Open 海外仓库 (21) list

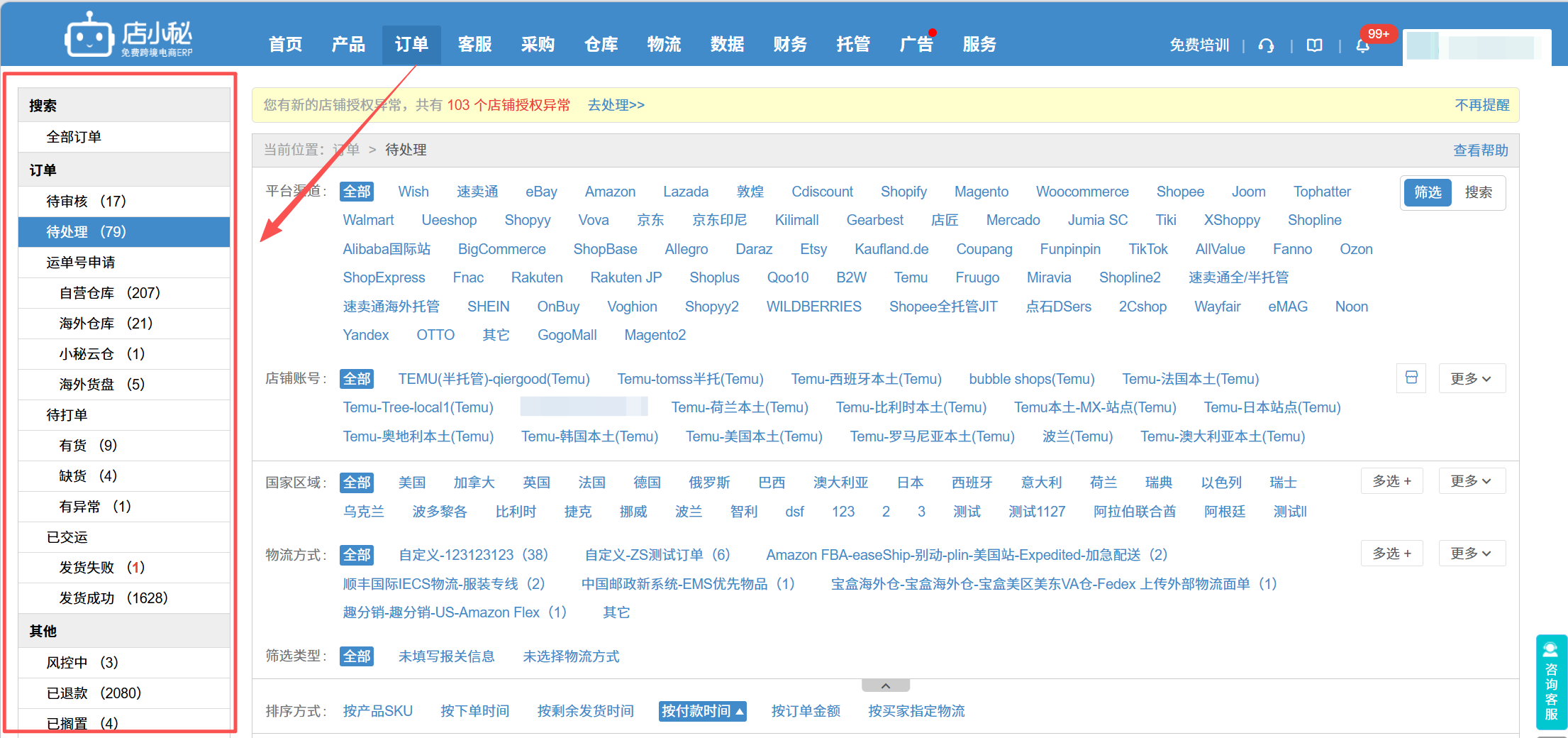point(124,324)
